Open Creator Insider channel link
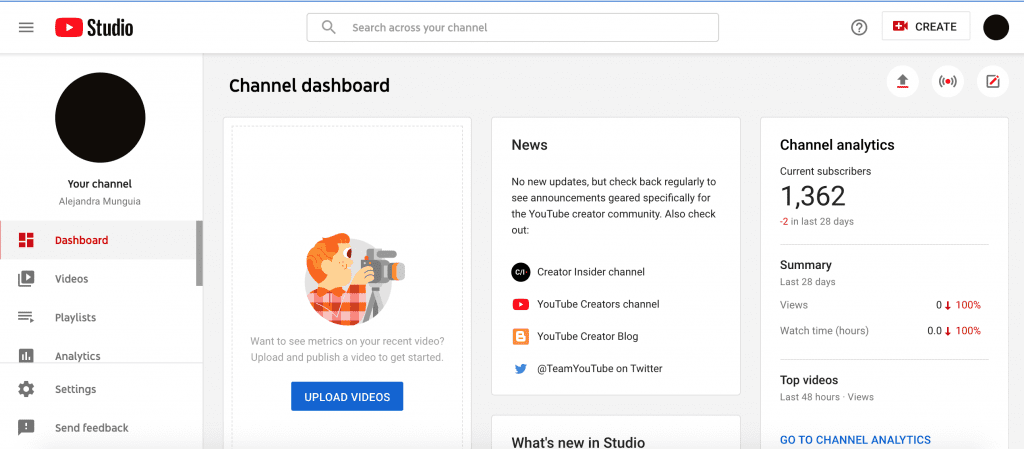Viewport: 1024px width, 449px height. (590, 272)
